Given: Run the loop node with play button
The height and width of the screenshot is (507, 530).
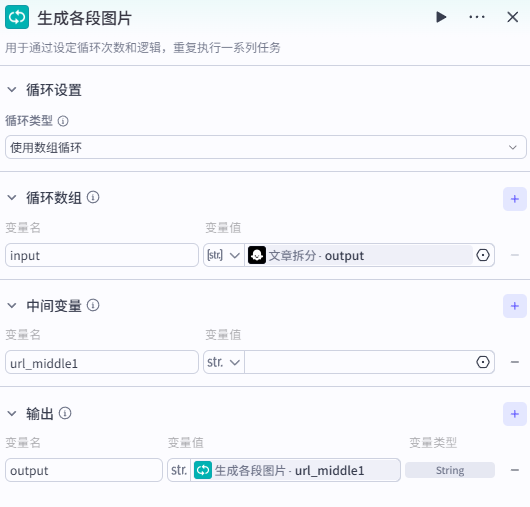Looking at the screenshot, I should (x=441, y=17).
